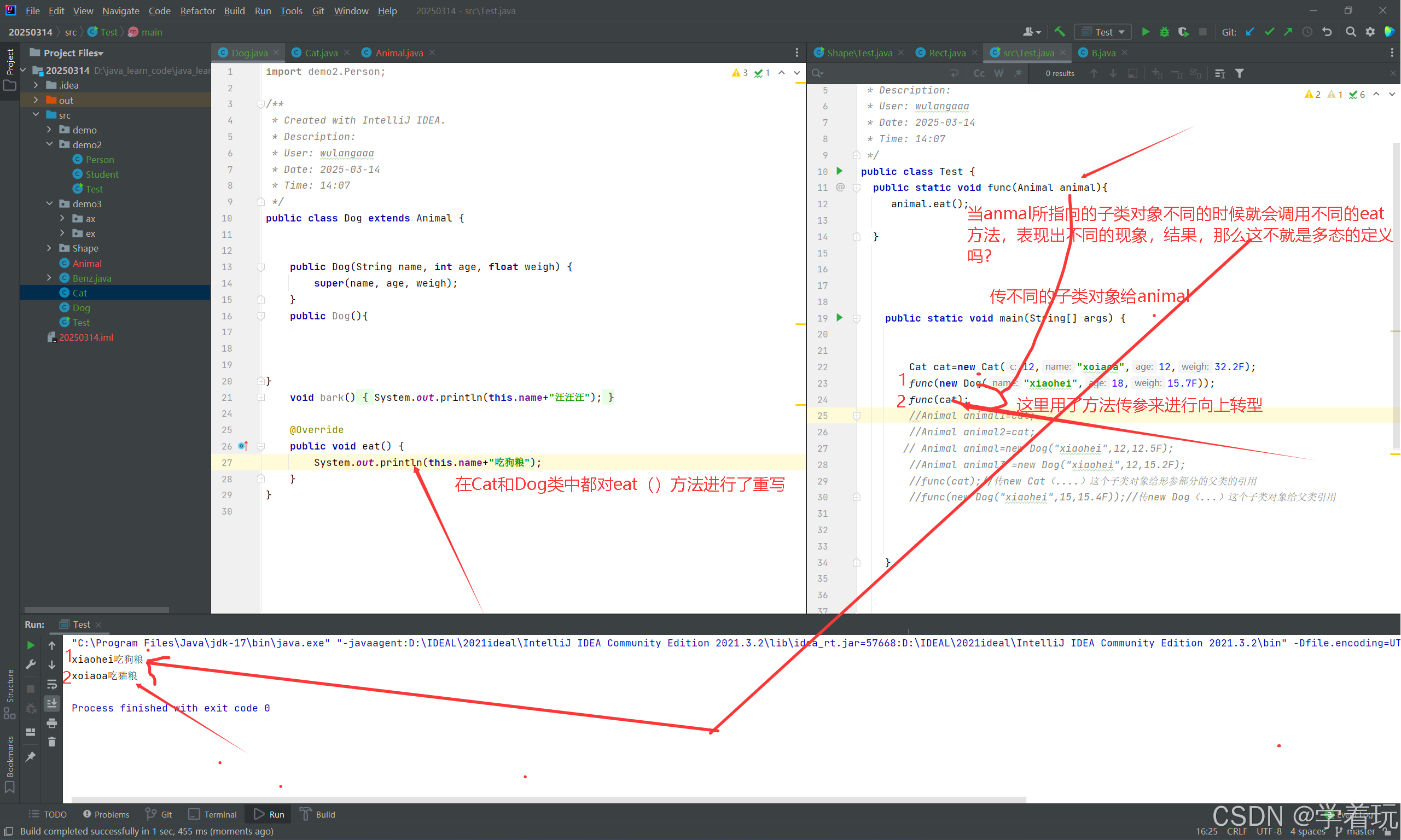Toggle Match Case Cc in search bar
Image resolution: width=1401 pixels, height=840 pixels.
click(x=979, y=73)
